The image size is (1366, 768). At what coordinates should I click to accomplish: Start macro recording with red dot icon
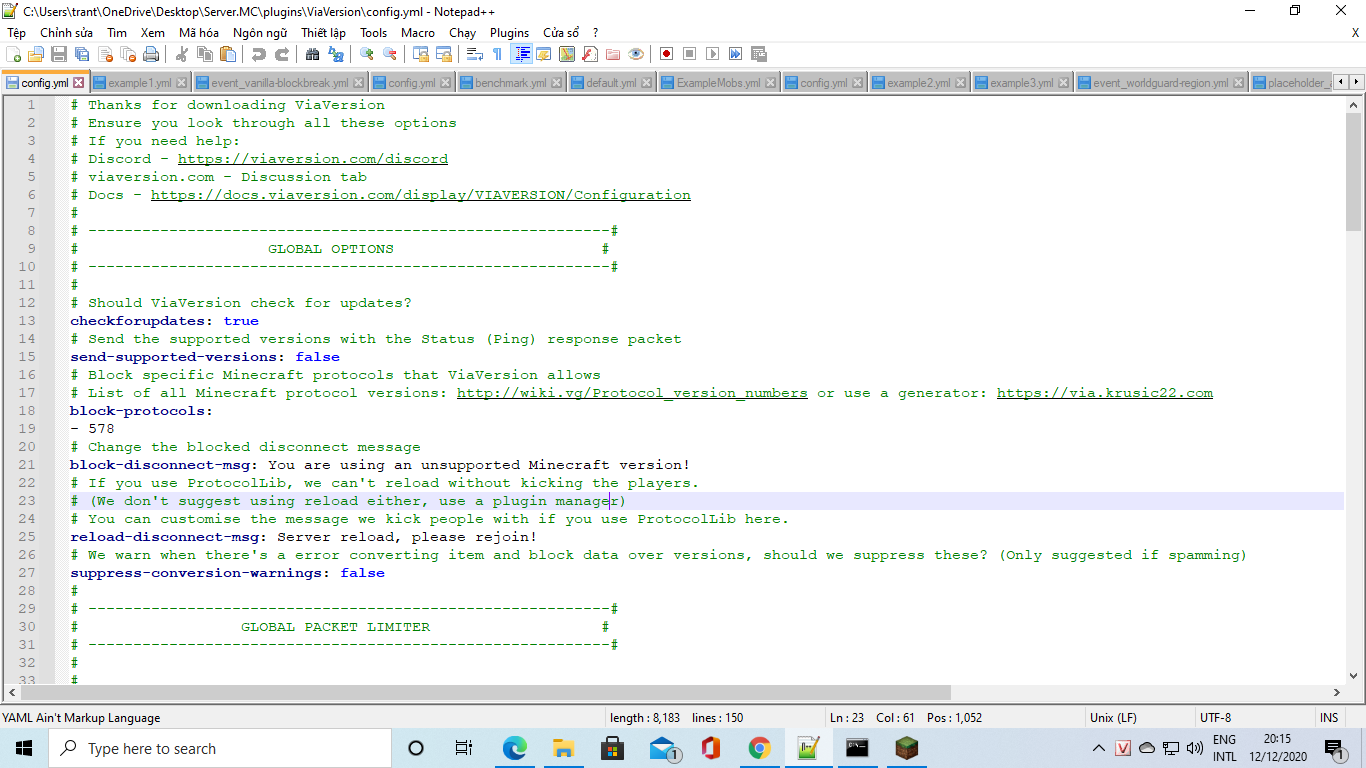[666, 54]
